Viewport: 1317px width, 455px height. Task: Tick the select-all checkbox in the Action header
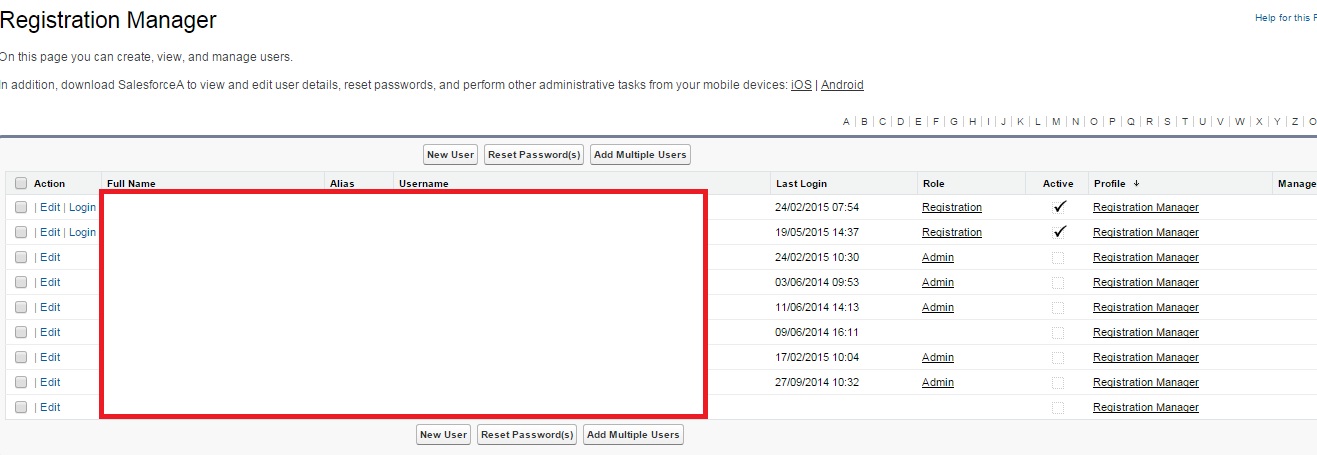pyautogui.click(x=21, y=183)
